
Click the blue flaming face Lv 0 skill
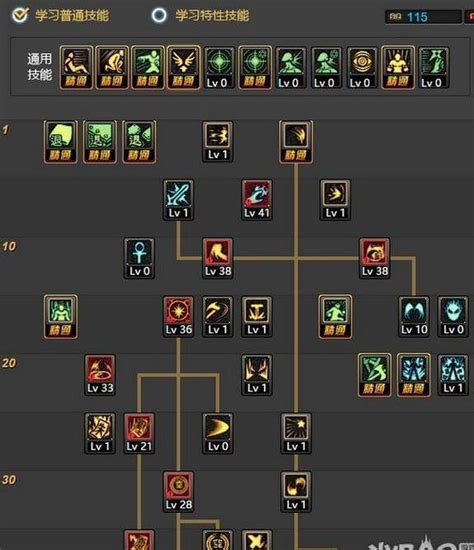click(453, 316)
